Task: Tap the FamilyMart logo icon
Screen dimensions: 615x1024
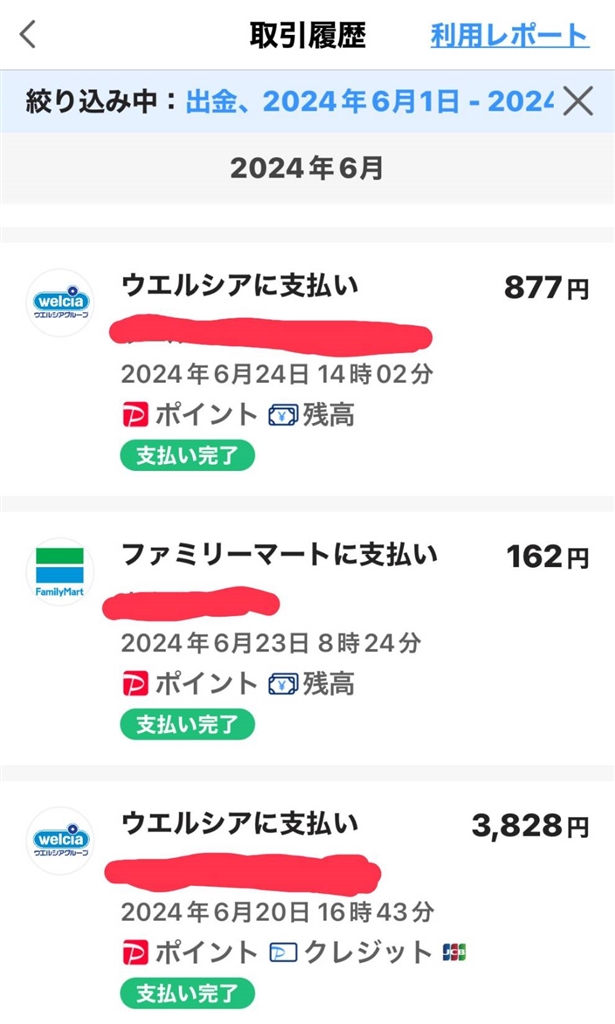Action: pos(60,571)
